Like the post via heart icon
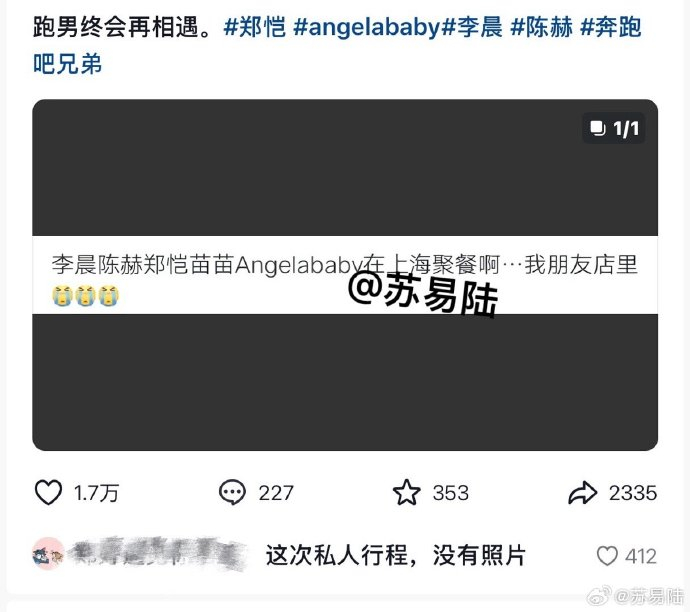This screenshot has width=690, height=612. (48, 492)
